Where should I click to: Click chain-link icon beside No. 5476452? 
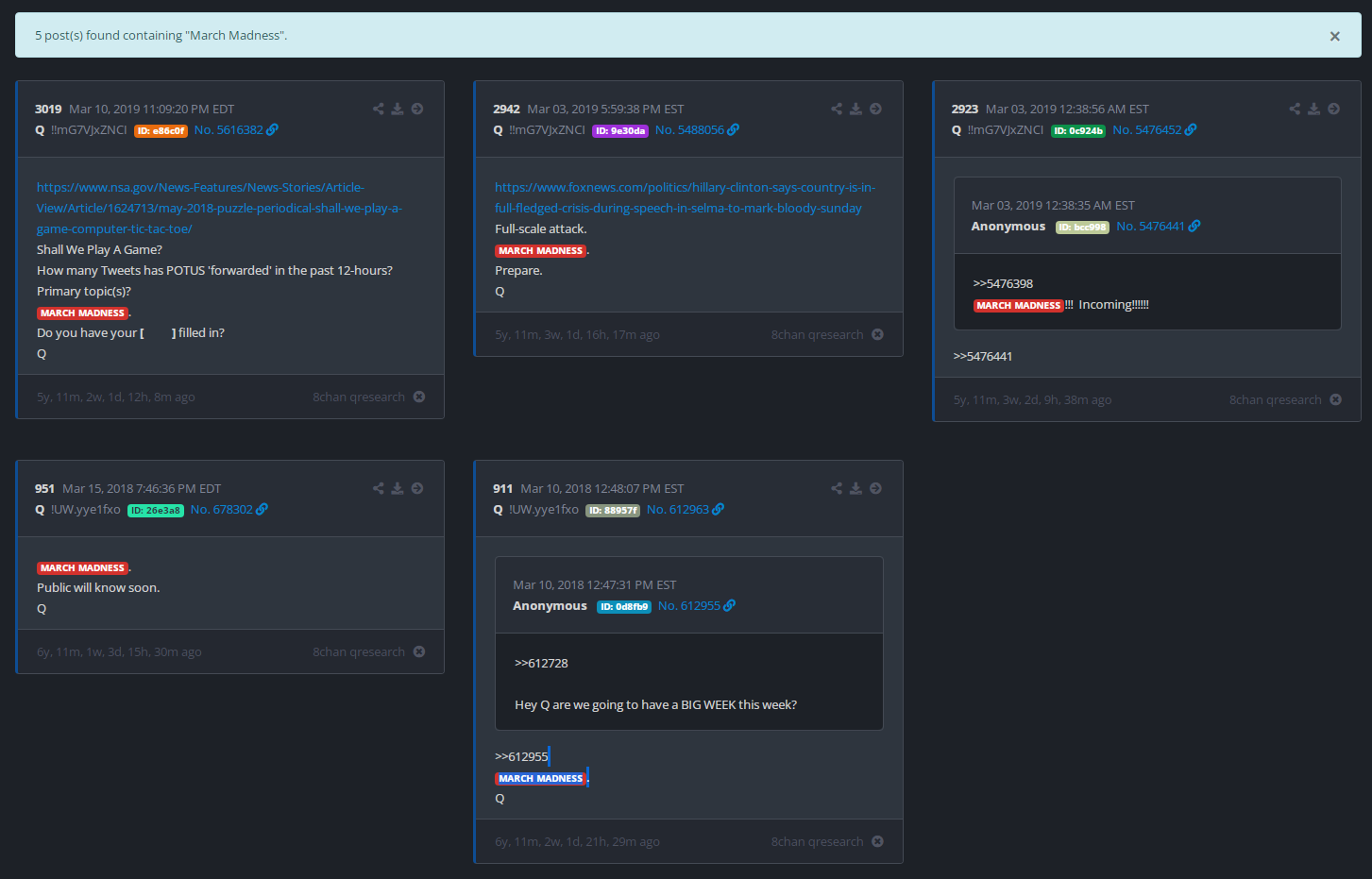coord(1190,130)
